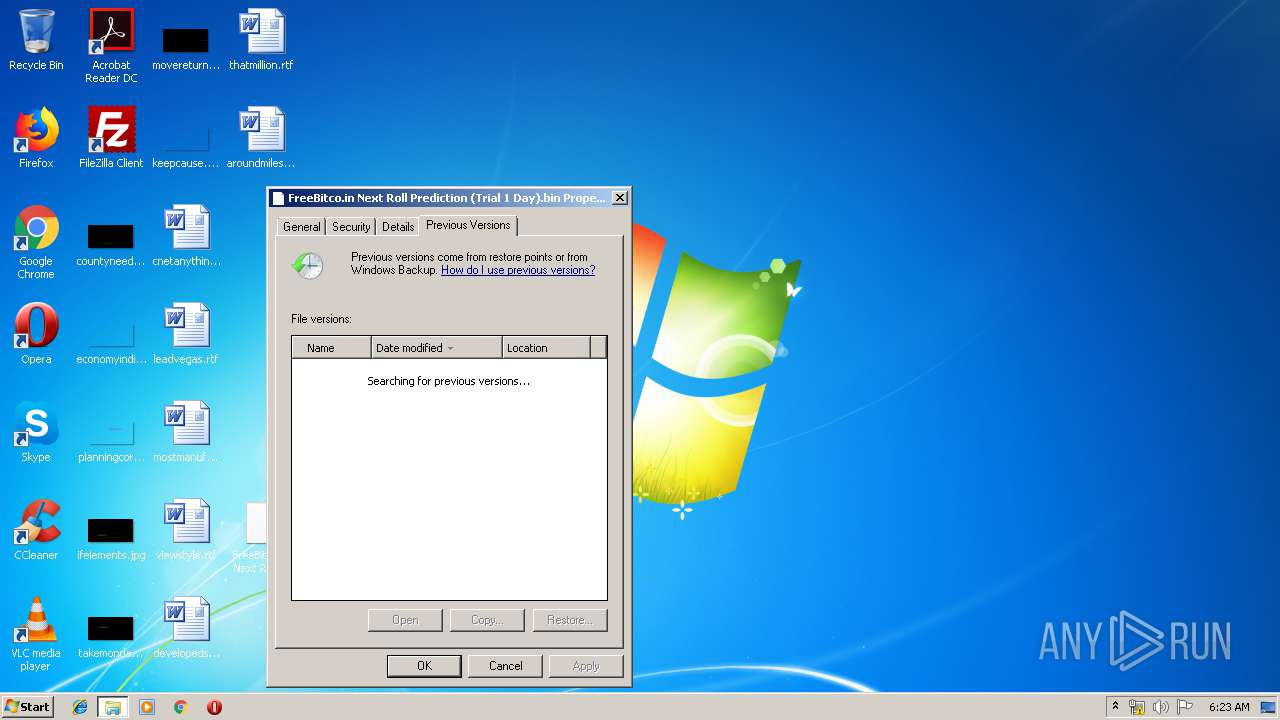Launch the Opera desktop shortcut
This screenshot has height=720, width=1280.
[36, 334]
